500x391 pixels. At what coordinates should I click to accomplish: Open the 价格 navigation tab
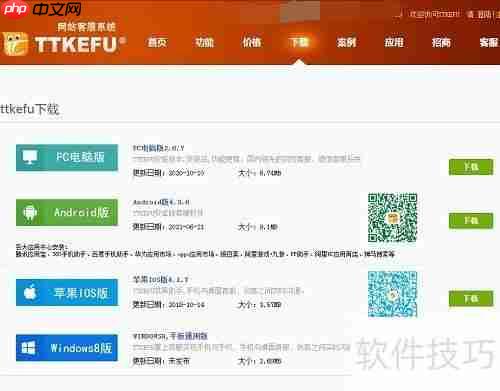point(252,43)
